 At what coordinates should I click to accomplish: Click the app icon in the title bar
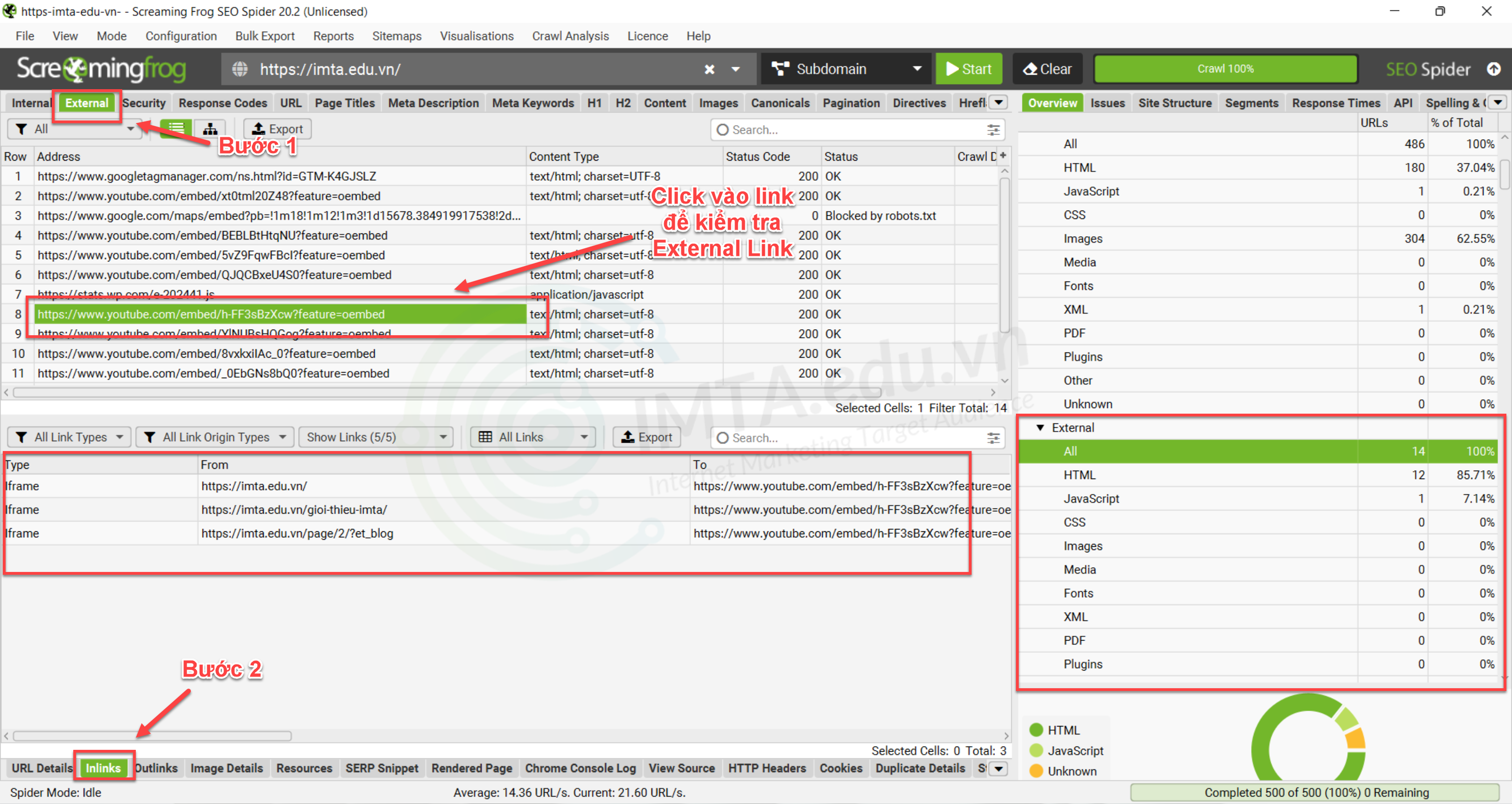click(x=9, y=11)
